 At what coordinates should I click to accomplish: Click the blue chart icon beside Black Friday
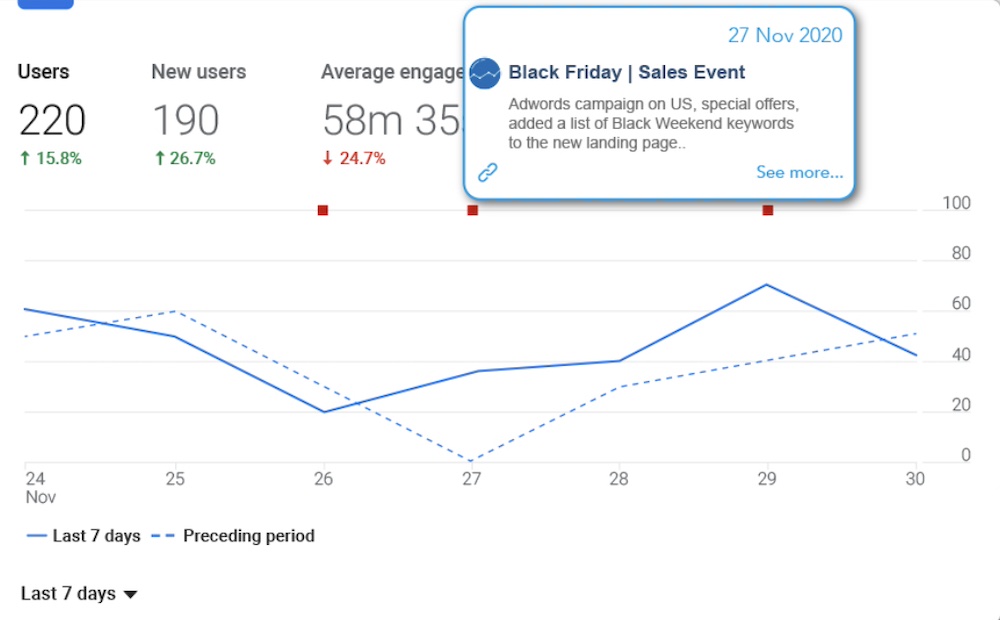[x=485, y=73]
